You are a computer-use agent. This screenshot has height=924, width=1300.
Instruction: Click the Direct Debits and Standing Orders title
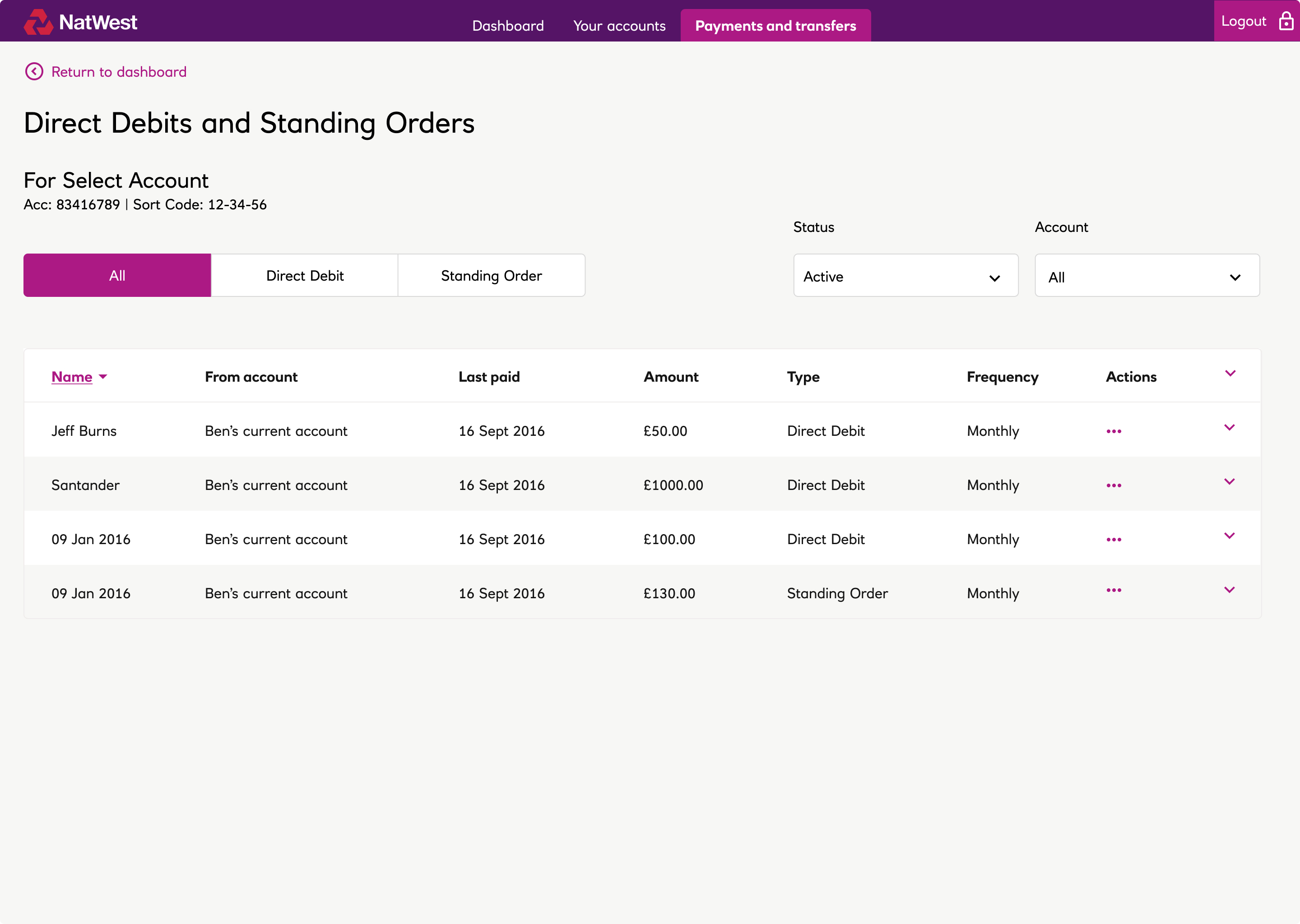(x=249, y=123)
